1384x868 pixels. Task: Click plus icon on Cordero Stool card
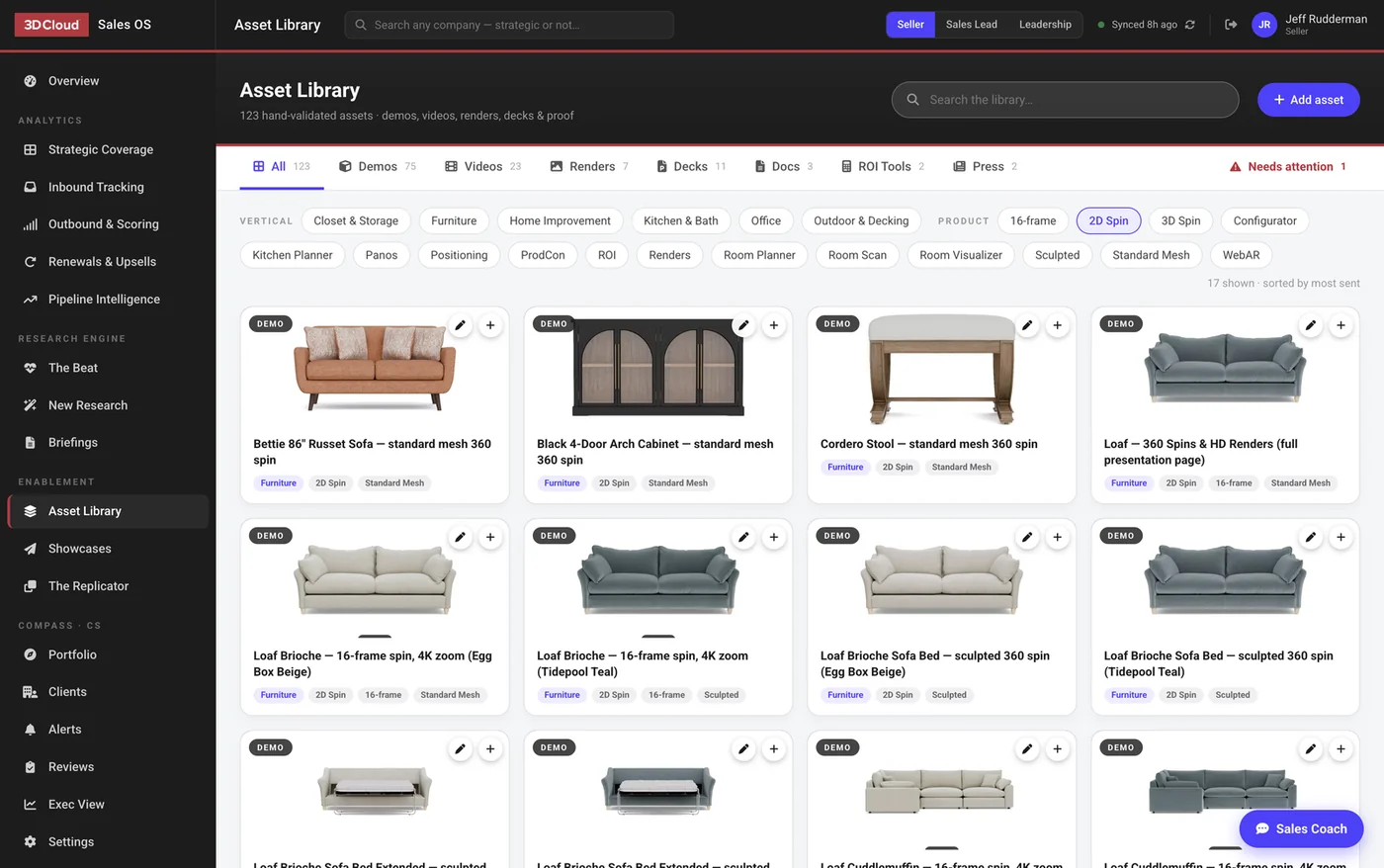1058,325
